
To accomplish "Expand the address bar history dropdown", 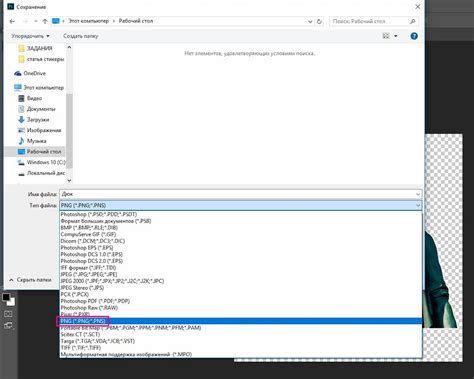I will pos(310,21).
